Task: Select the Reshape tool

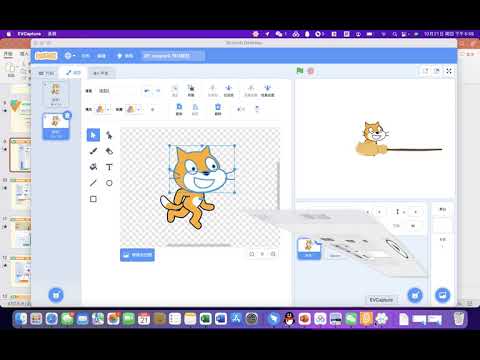Action: 109,135
